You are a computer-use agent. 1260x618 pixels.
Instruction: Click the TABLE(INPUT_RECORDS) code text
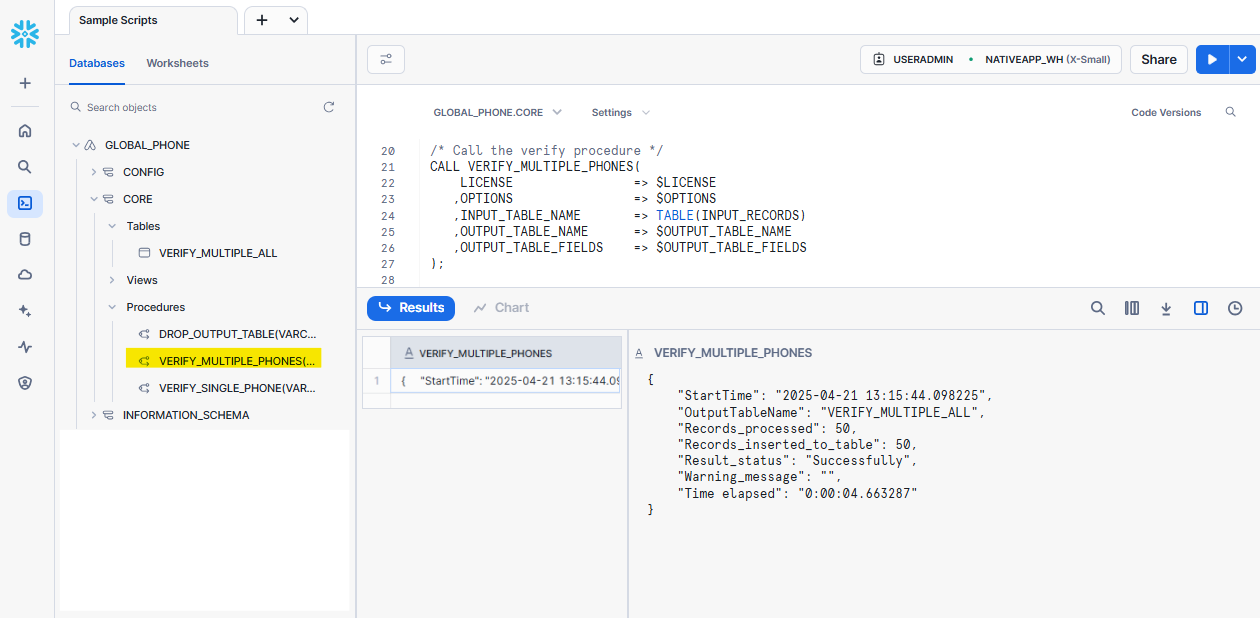coord(731,215)
